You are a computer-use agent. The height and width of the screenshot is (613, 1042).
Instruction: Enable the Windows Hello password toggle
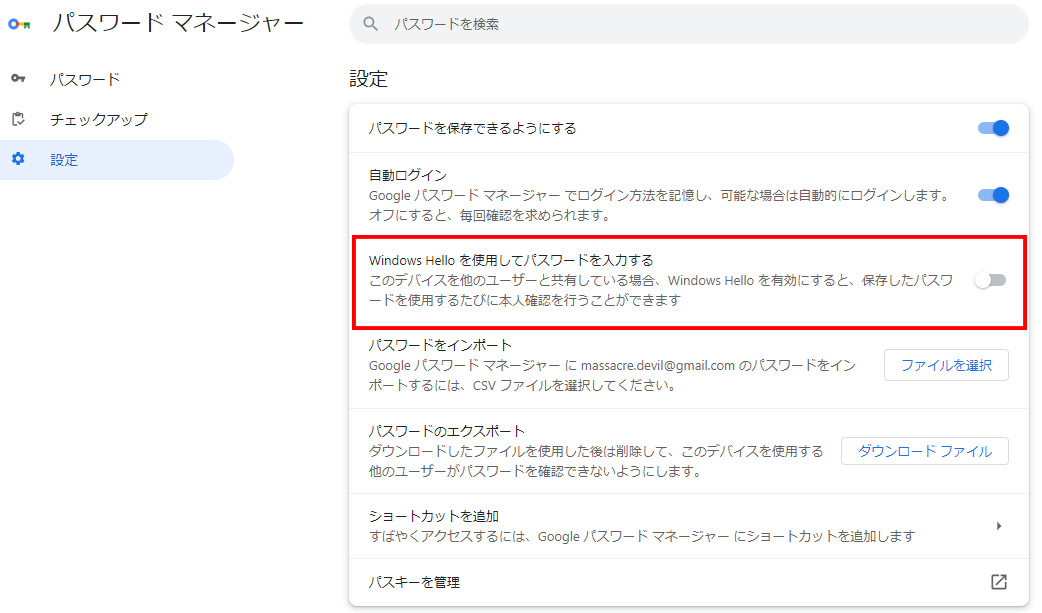point(990,280)
